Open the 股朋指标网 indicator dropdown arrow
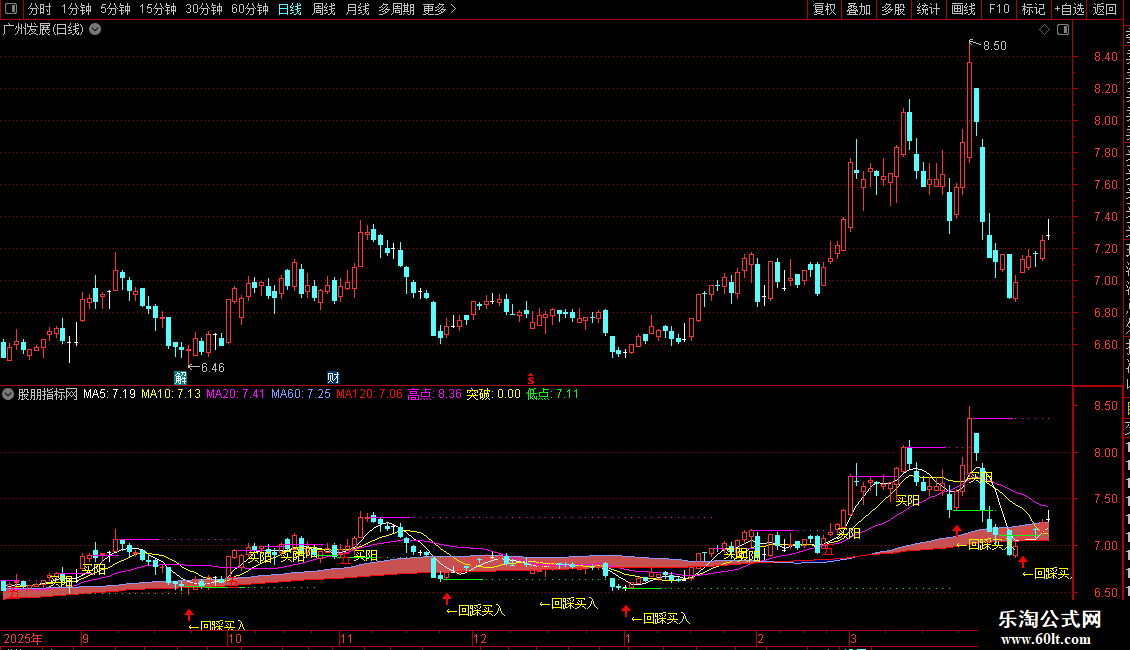 [8, 394]
